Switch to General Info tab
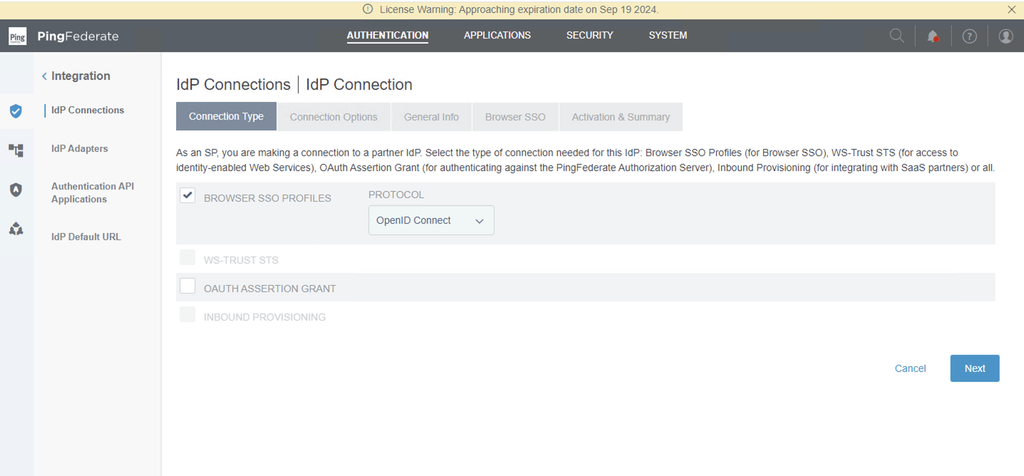Screen dimensions: 1024x476 click(431, 117)
